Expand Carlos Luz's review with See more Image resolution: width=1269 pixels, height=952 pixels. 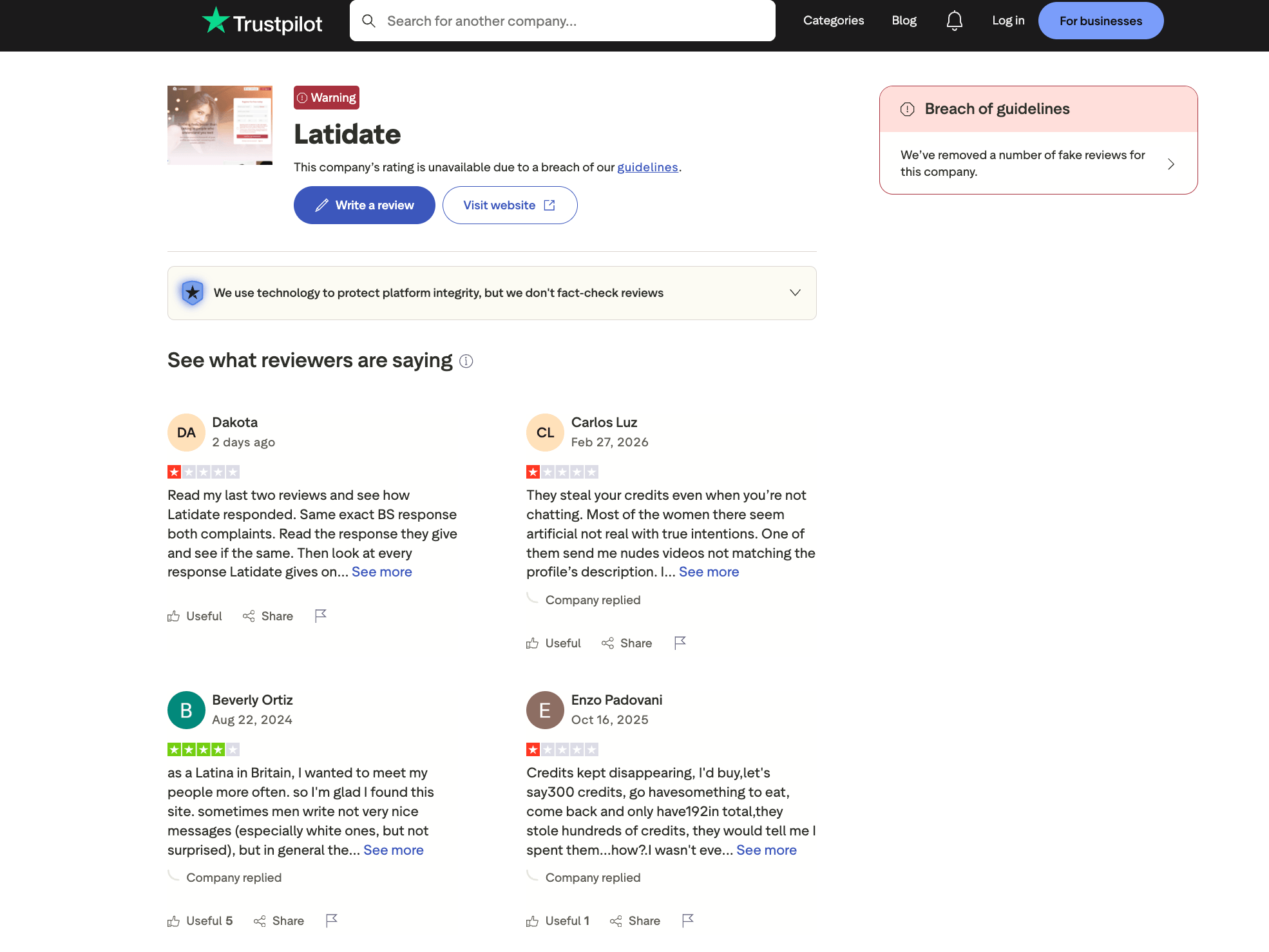709,572
